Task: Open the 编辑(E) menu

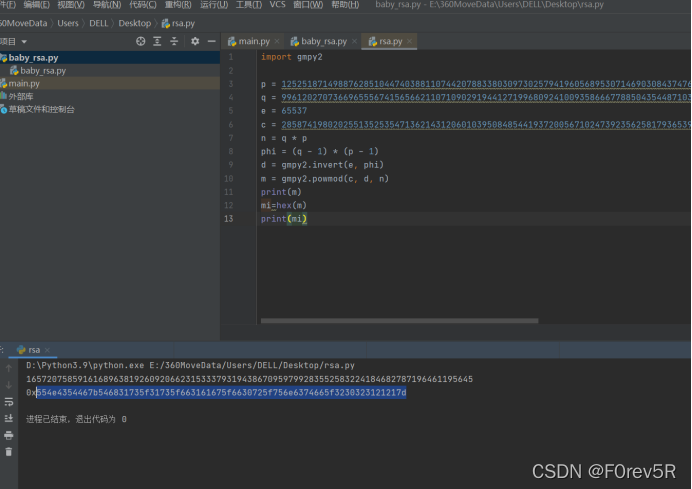Action: [37, 5]
